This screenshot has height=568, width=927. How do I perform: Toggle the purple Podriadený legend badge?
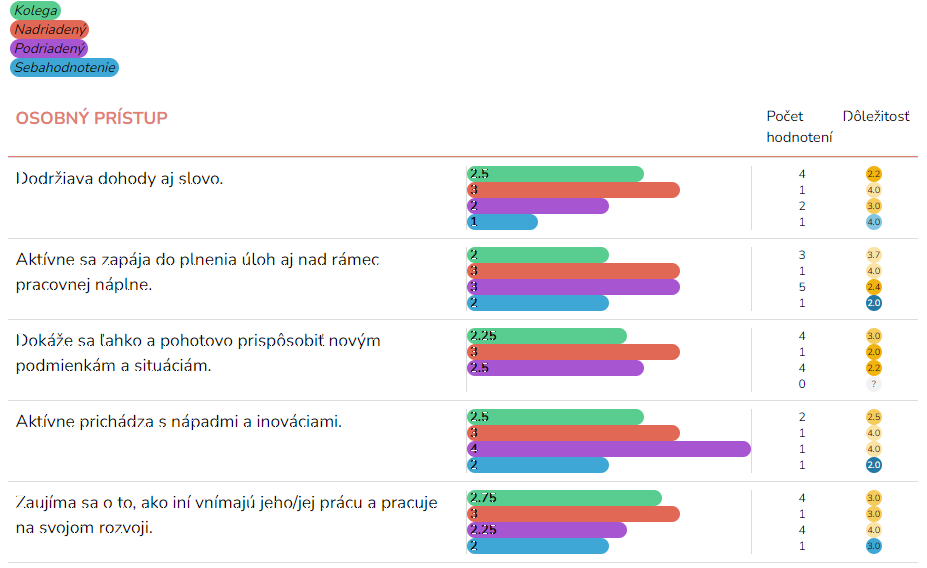tap(50, 48)
